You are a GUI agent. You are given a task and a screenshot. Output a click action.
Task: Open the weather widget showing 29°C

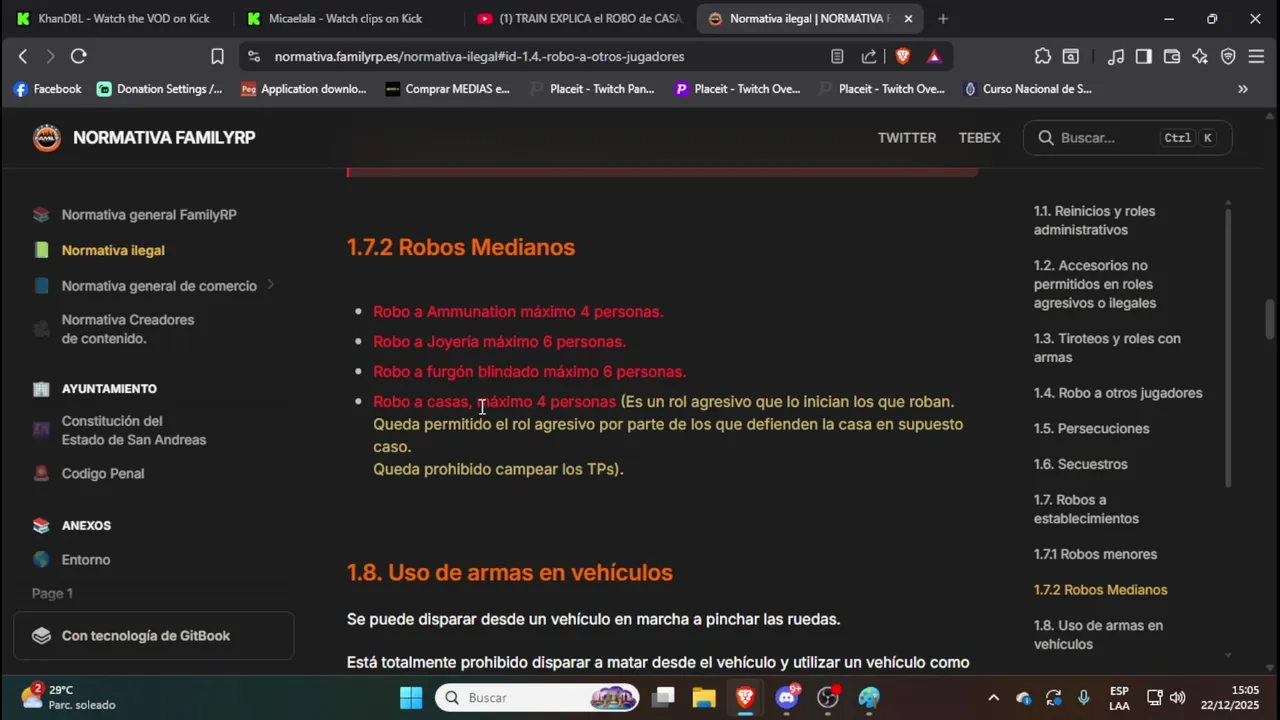tap(70, 697)
